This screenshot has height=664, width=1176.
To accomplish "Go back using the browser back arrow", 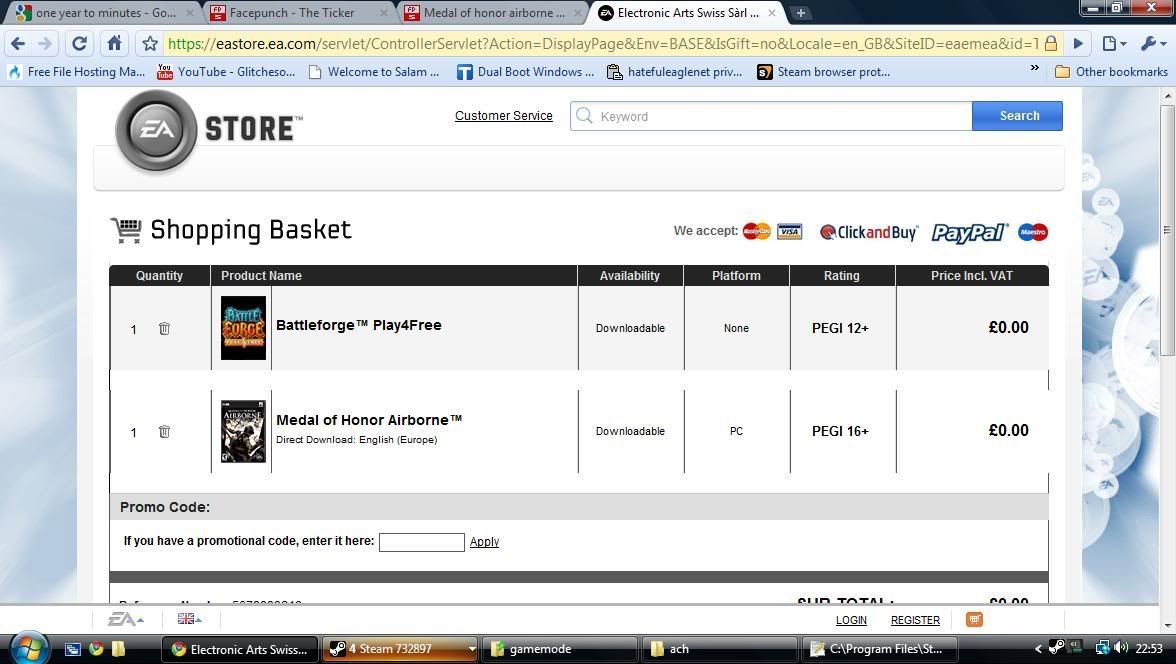I will pyautogui.click(x=18, y=44).
